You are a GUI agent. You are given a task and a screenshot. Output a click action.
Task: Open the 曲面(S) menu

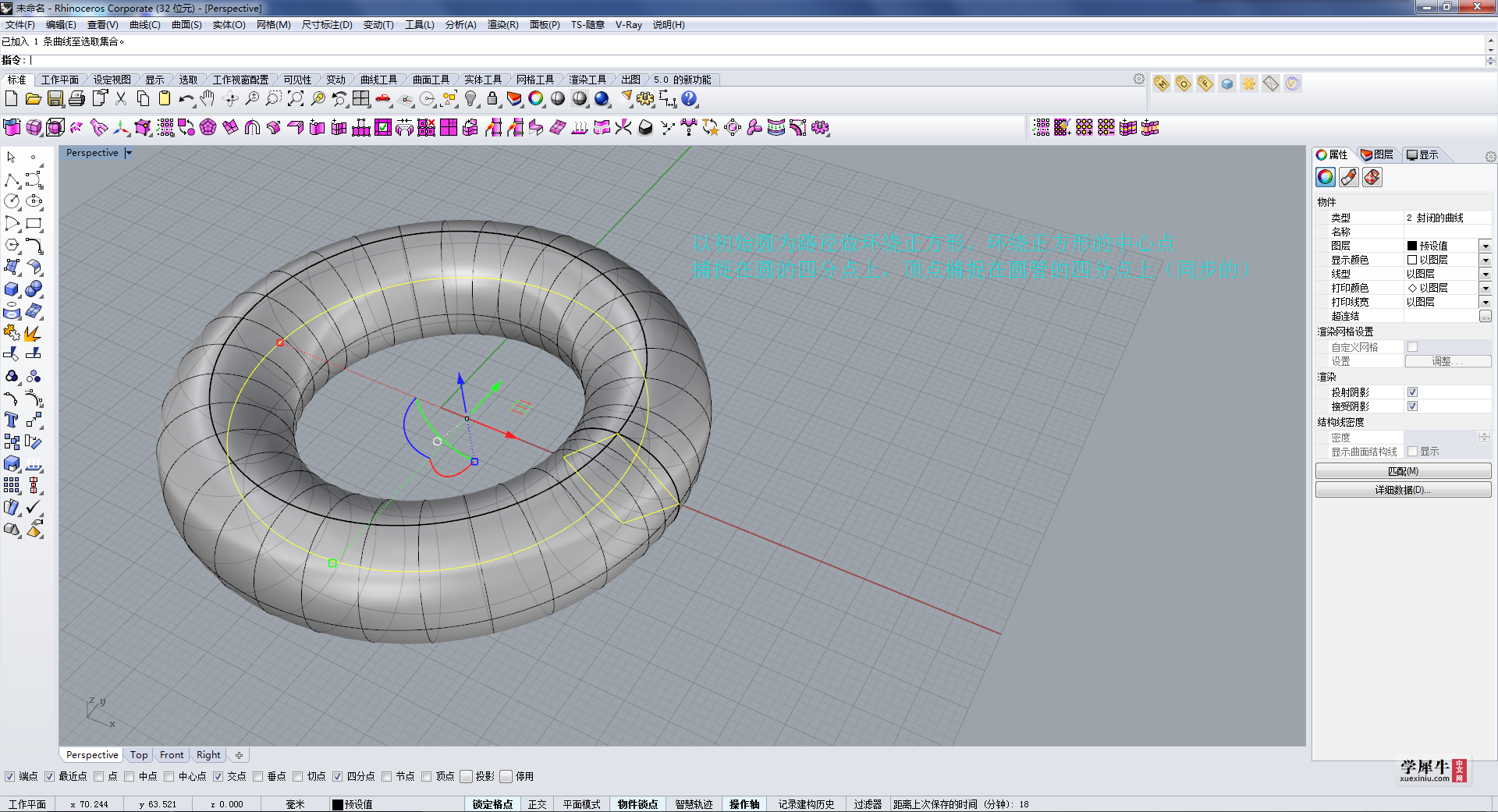click(186, 25)
